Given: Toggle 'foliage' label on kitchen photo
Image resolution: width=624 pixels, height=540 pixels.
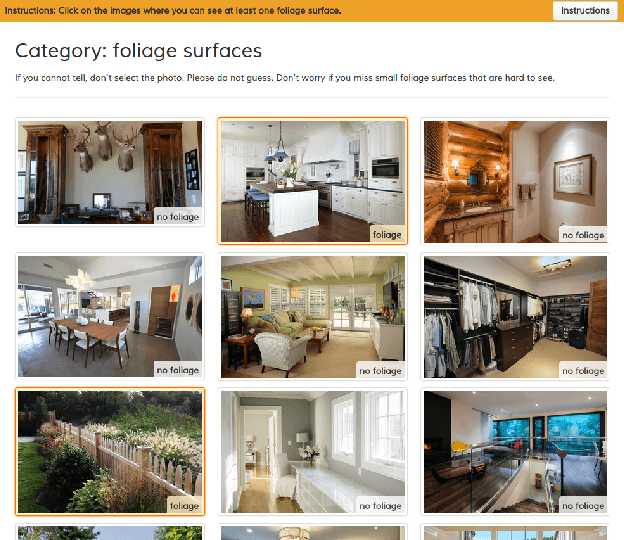Looking at the screenshot, I should point(387,235).
